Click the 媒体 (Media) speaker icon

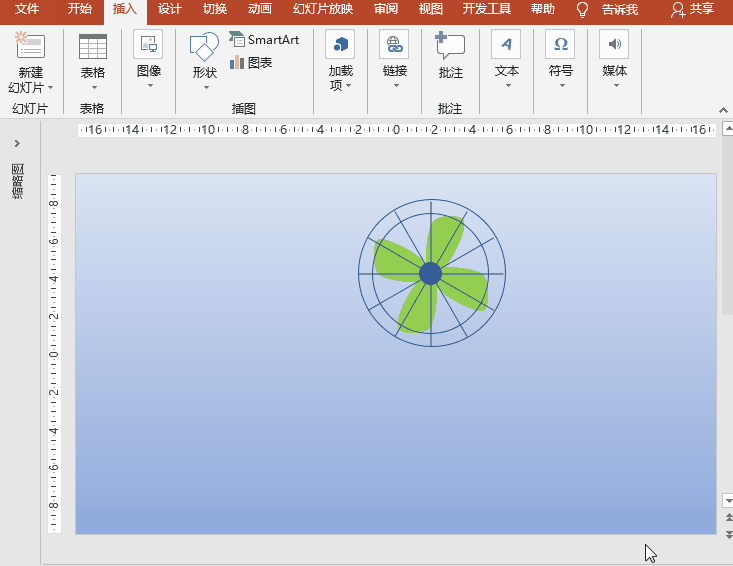(x=614, y=44)
